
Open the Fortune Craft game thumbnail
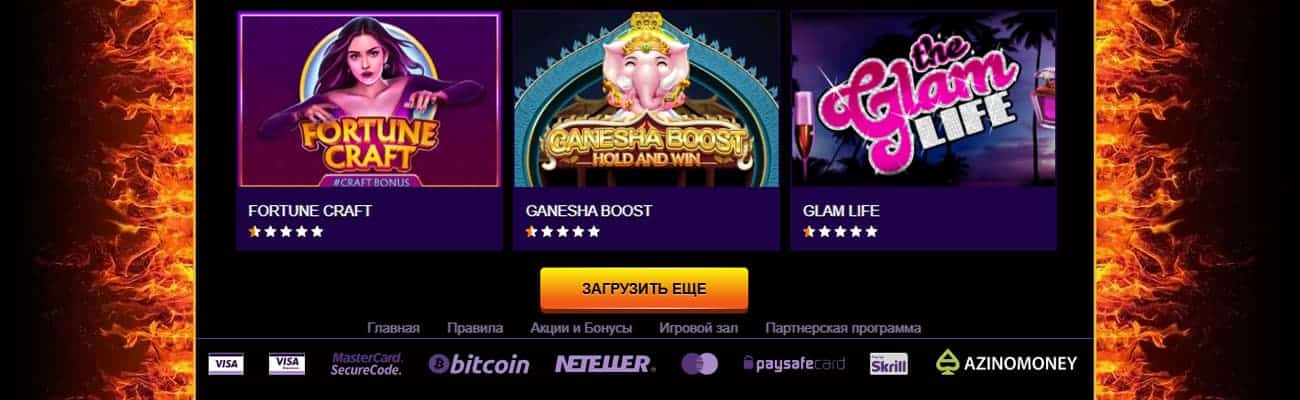(369, 99)
